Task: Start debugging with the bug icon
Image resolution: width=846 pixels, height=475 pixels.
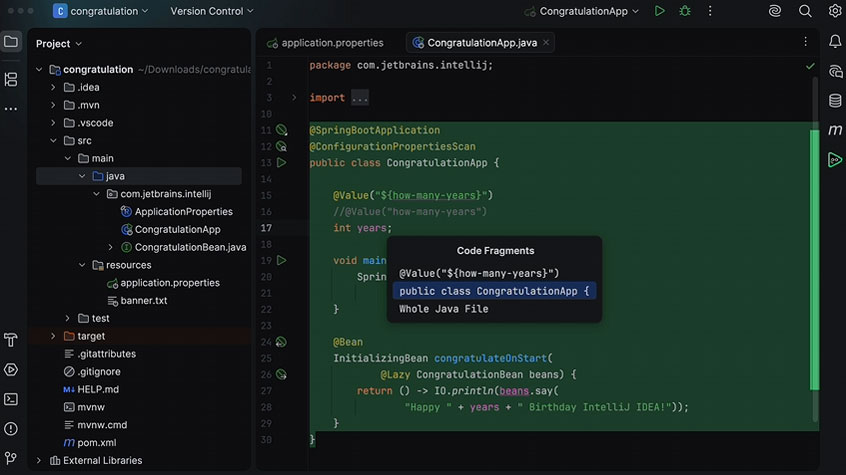Action: coord(685,11)
